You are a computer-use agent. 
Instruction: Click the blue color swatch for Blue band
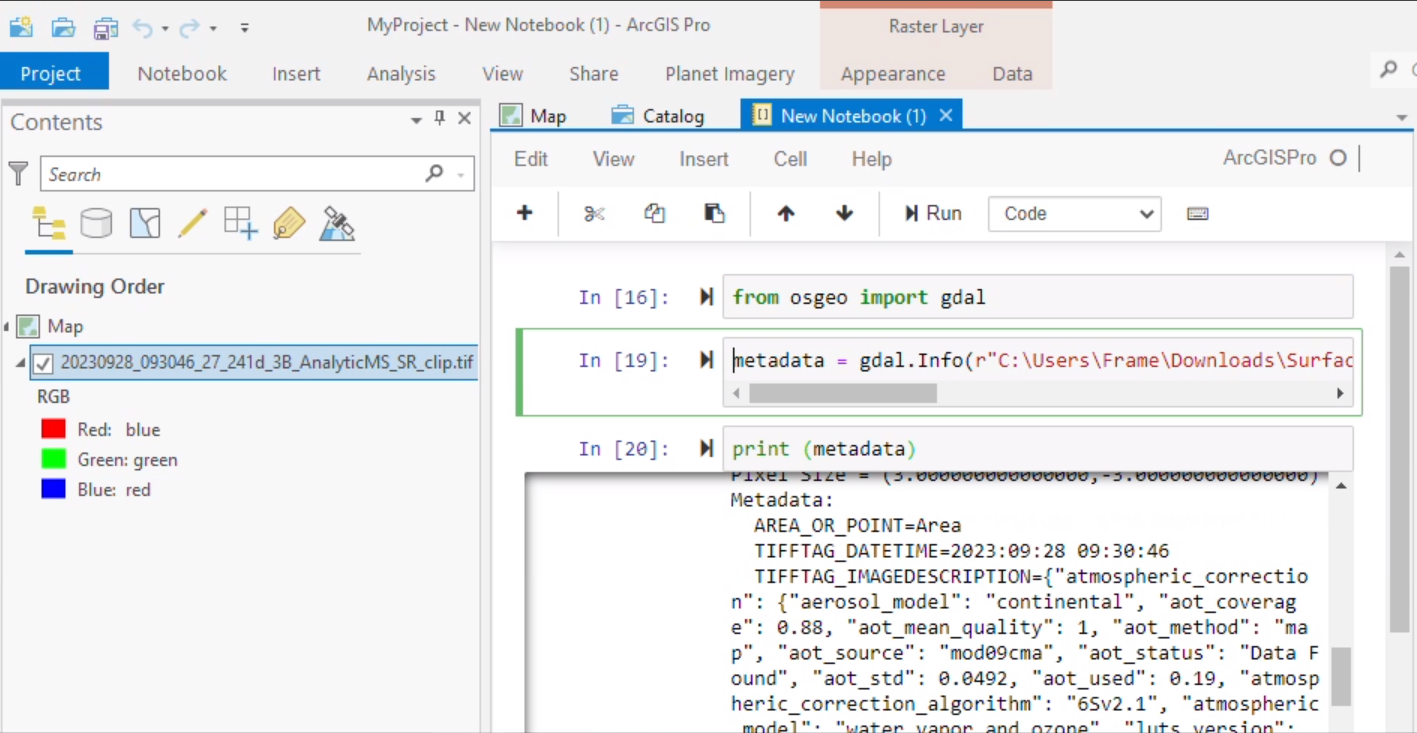(x=53, y=489)
